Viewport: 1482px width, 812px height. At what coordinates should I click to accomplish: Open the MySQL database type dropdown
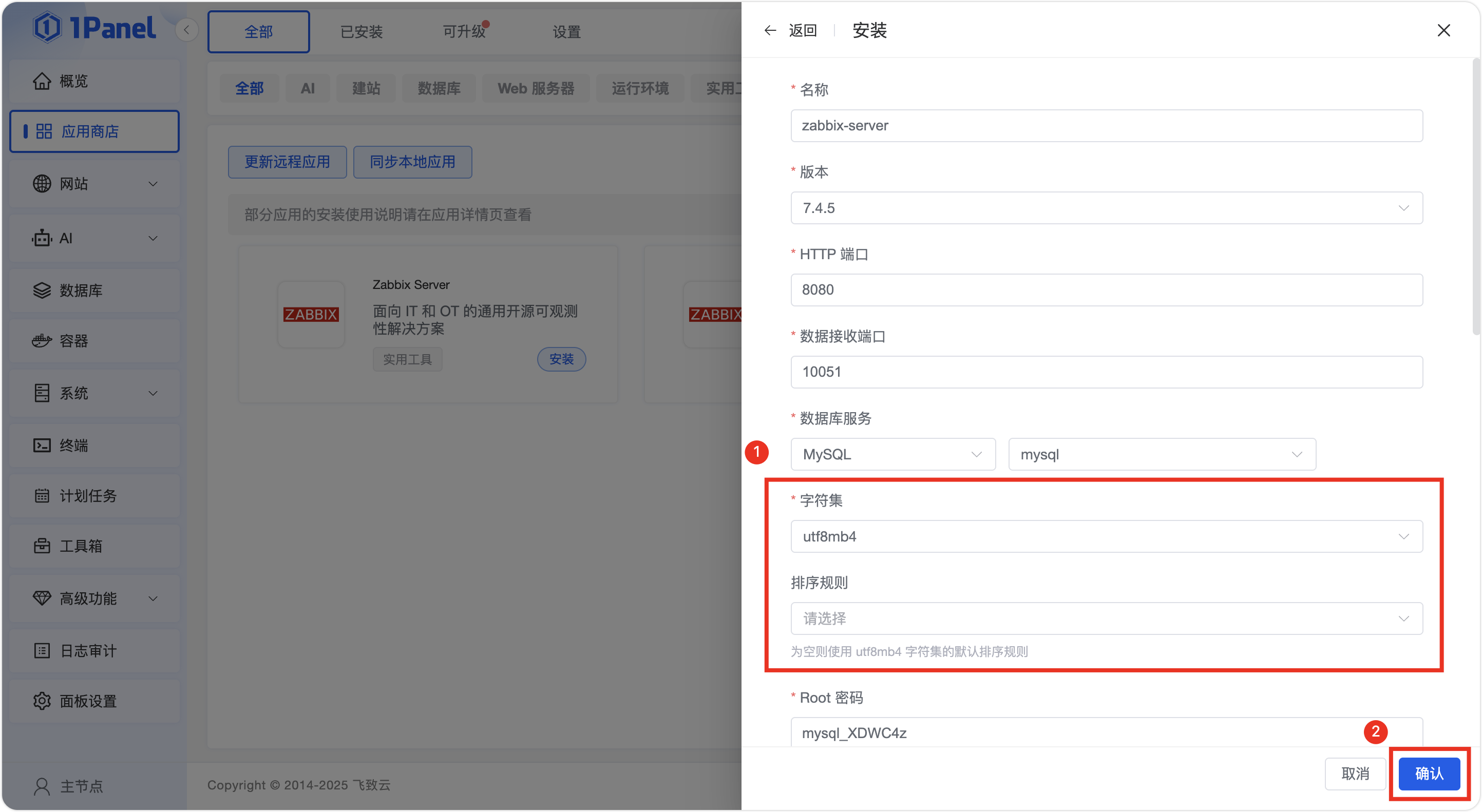tap(892, 454)
